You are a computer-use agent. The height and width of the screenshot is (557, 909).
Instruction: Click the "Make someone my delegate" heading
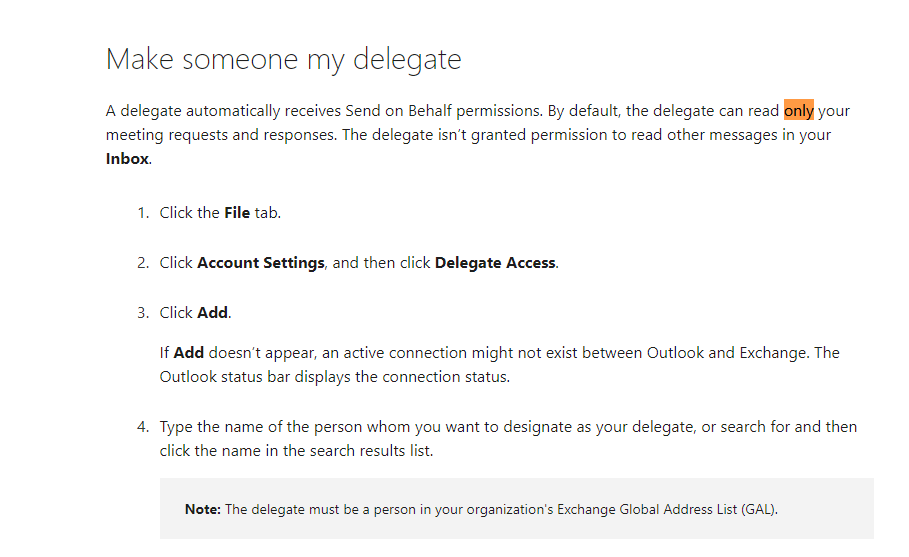pyautogui.click(x=283, y=59)
